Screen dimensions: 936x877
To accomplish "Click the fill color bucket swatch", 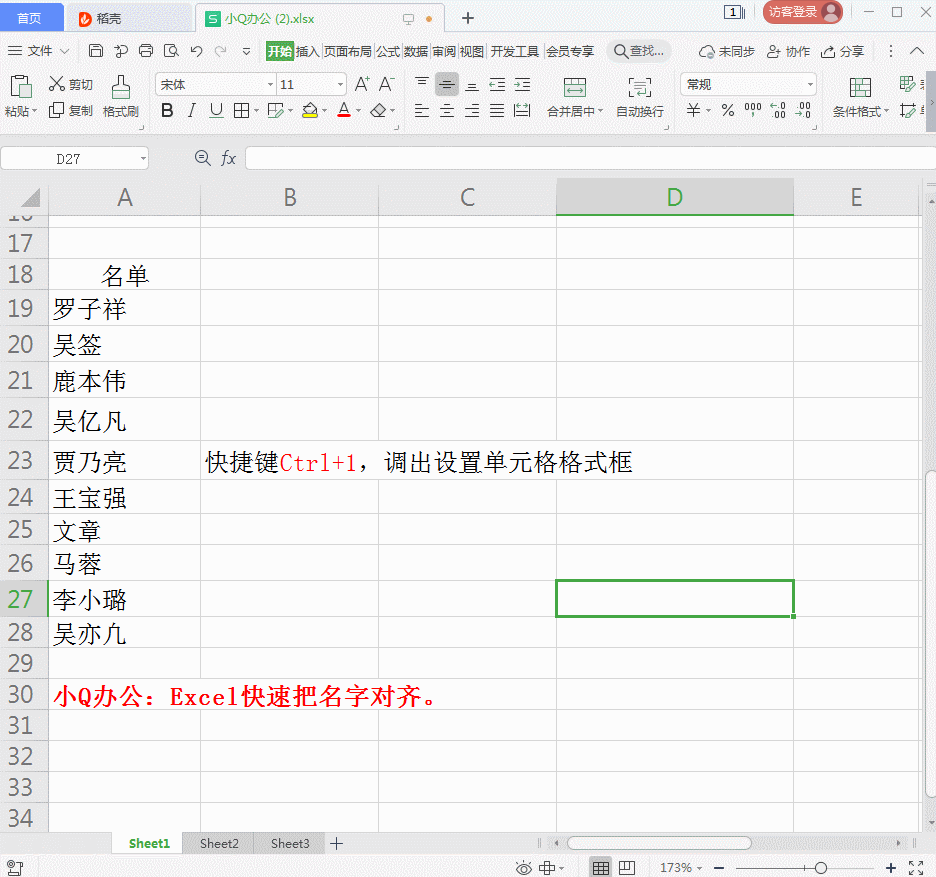I will tap(310, 110).
